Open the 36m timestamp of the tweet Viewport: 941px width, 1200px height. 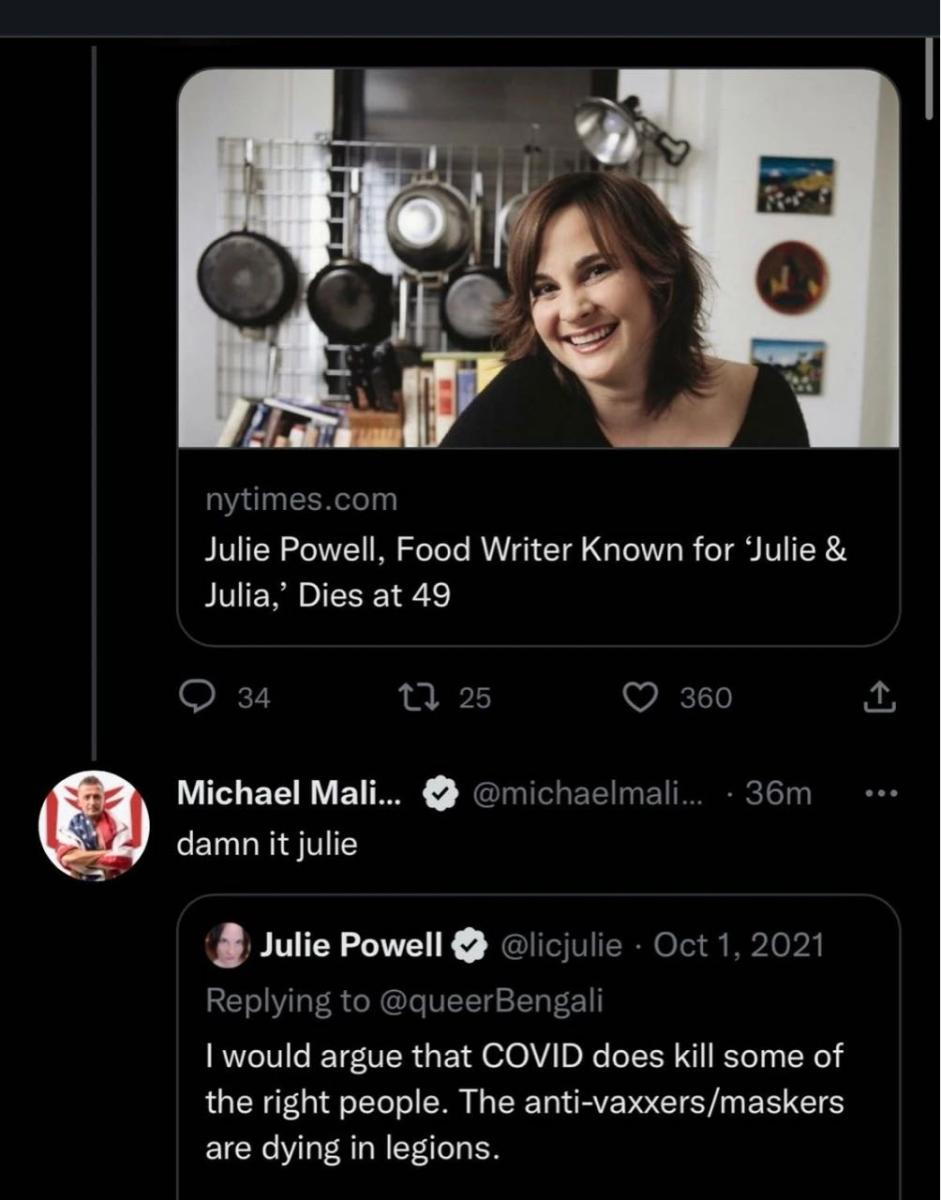tap(778, 794)
